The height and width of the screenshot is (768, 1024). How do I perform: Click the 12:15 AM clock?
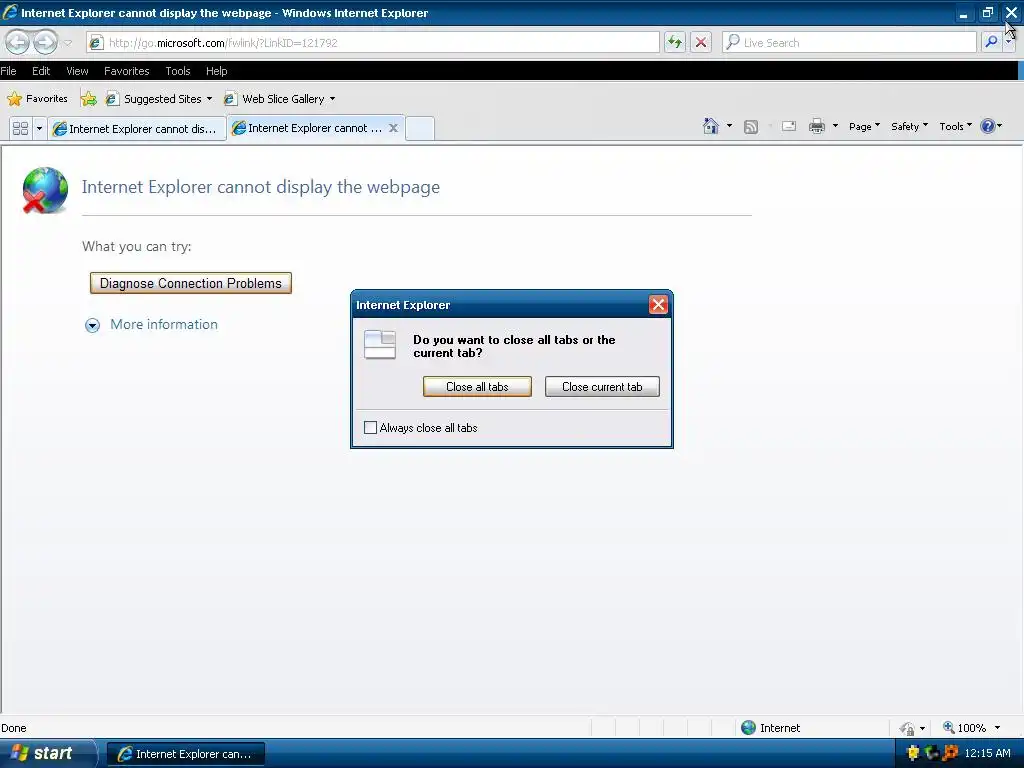coord(987,753)
